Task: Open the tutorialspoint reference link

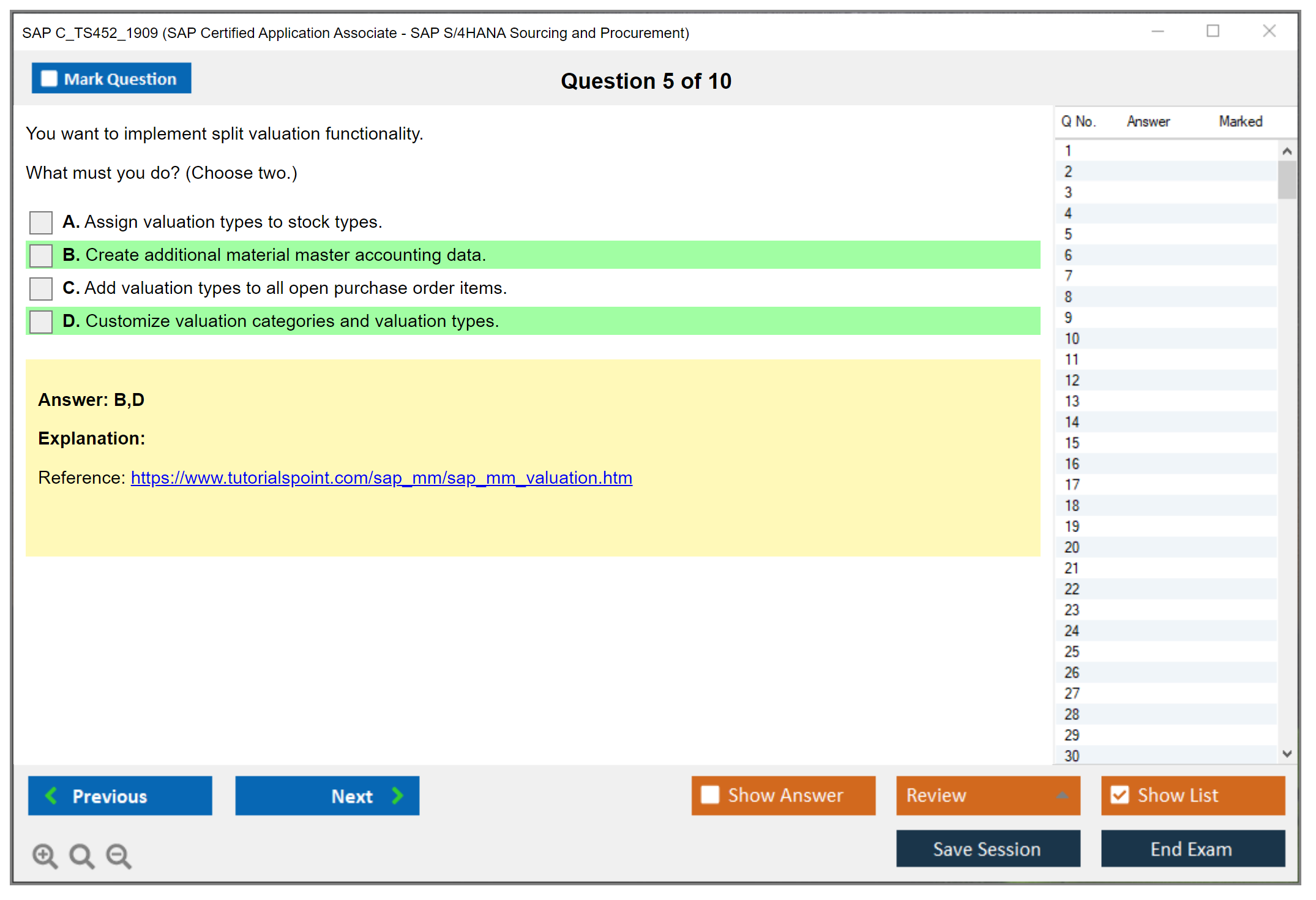Action: coord(381,478)
